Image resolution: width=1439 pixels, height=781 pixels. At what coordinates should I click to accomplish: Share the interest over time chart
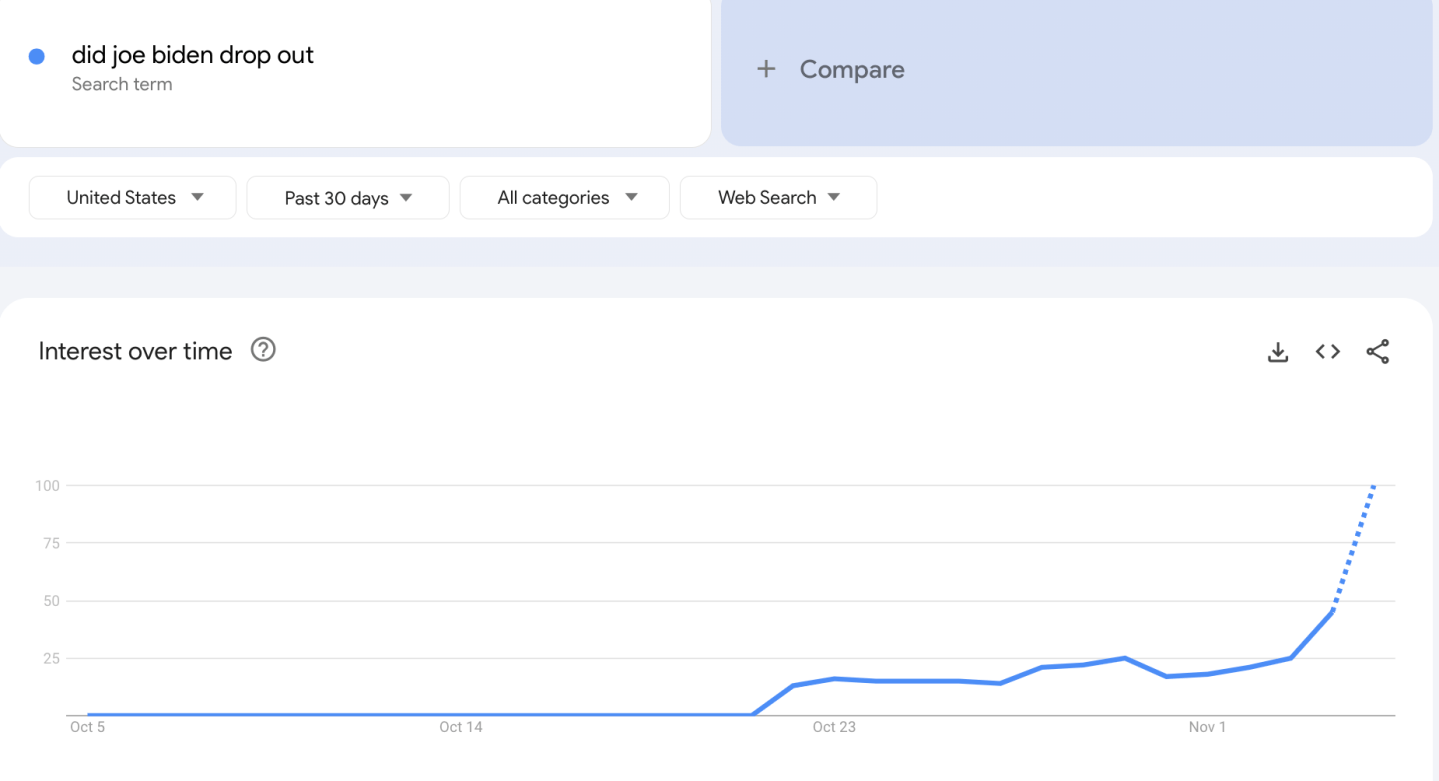(x=1377, y=352)
